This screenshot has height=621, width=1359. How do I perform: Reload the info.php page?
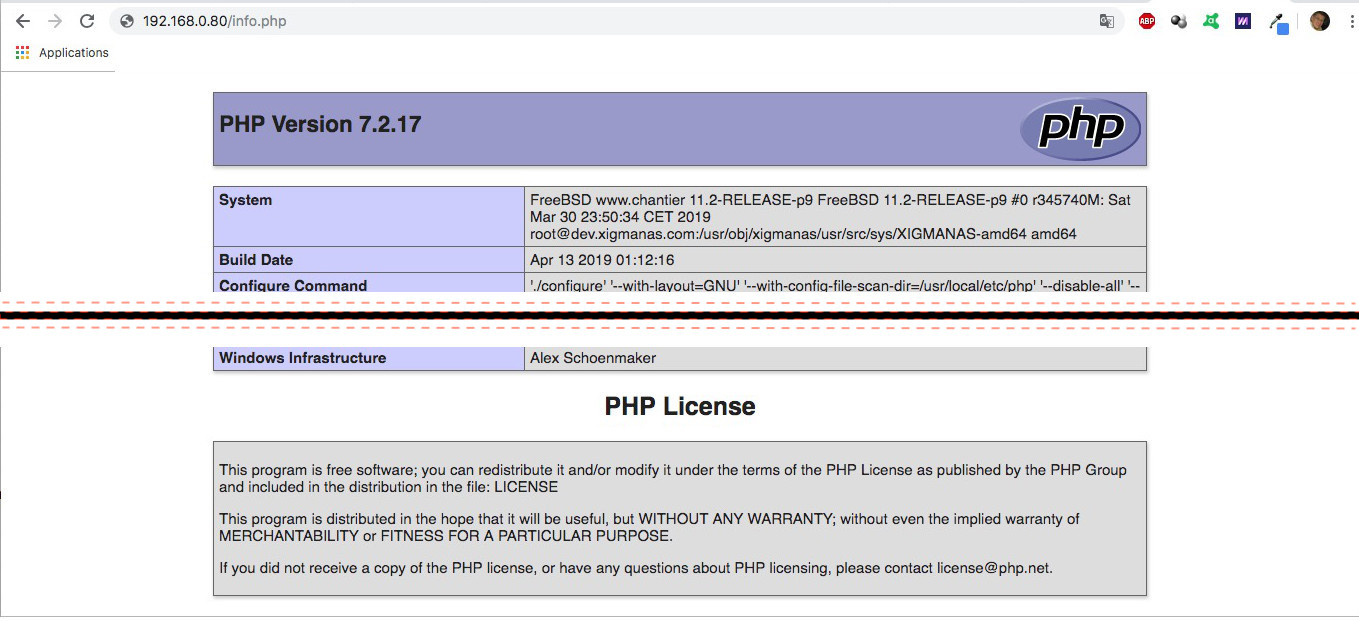coord(87,21)
